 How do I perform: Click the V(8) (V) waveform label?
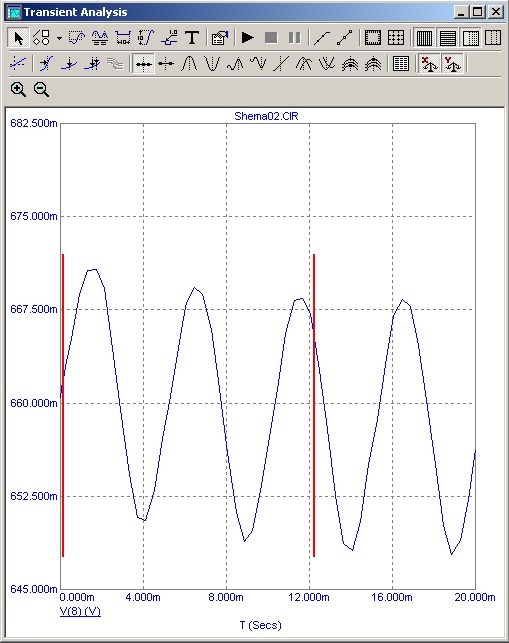point(80,611)
